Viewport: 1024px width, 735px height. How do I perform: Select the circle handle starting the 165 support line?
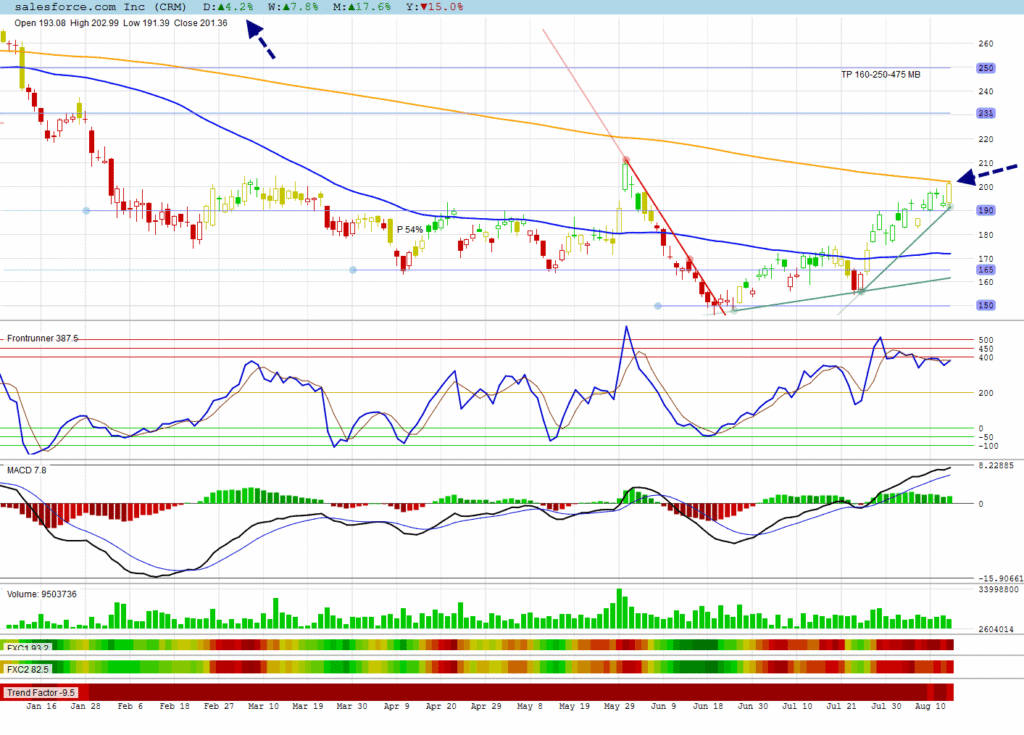tap(353, 270)
